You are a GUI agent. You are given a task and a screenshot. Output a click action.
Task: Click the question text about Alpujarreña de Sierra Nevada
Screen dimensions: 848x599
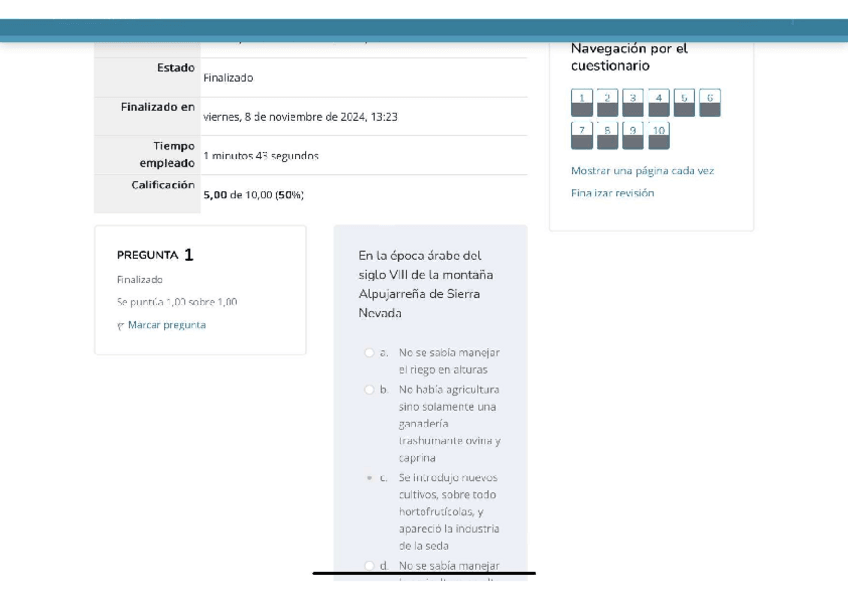pos(426,284)
